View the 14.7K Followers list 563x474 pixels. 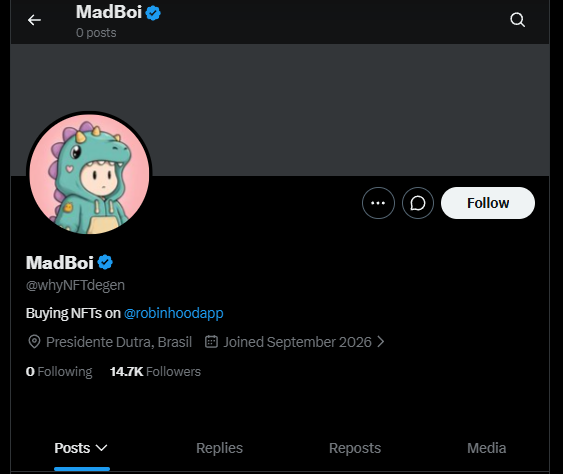click(x=155, y=372)
